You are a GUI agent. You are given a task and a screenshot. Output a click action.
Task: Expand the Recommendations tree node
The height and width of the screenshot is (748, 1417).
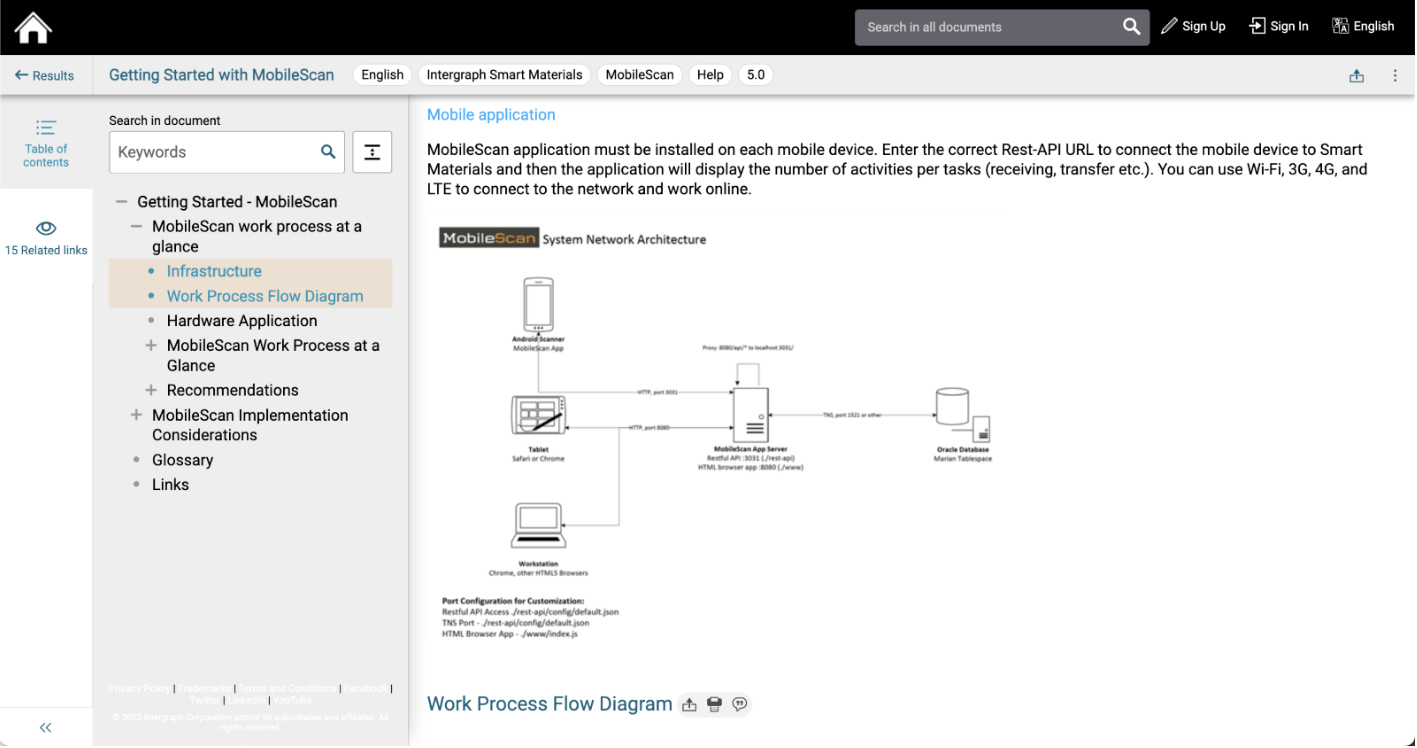pos(151,390)
